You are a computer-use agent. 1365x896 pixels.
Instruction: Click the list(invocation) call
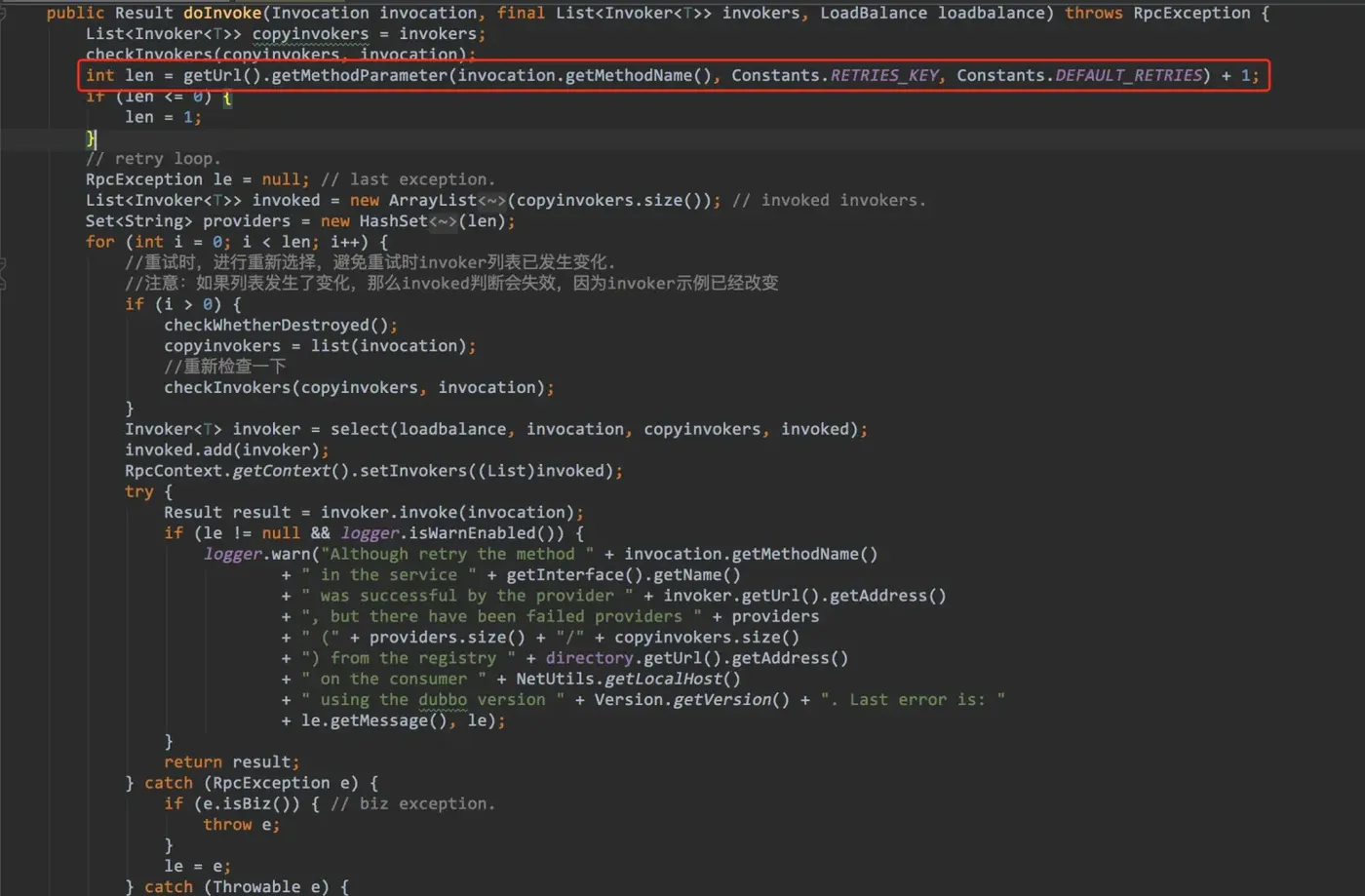tap(388, 346)
